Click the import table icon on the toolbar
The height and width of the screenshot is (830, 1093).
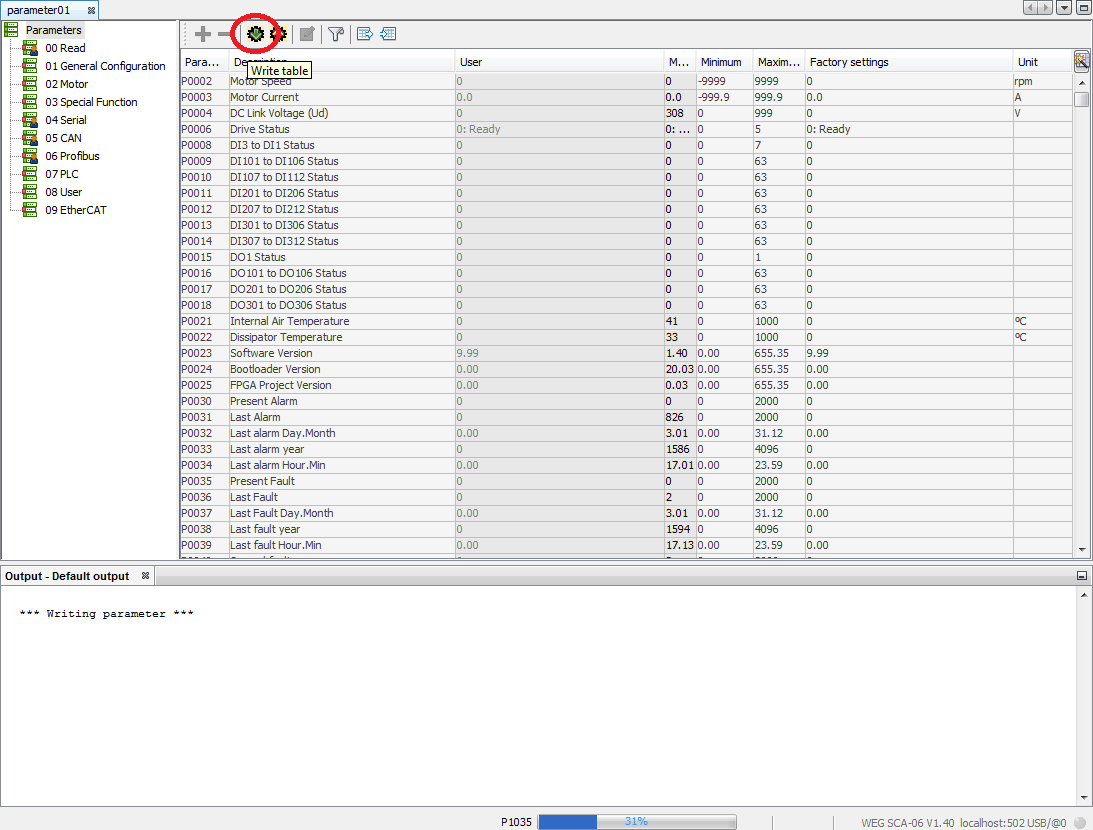(388, 33)
